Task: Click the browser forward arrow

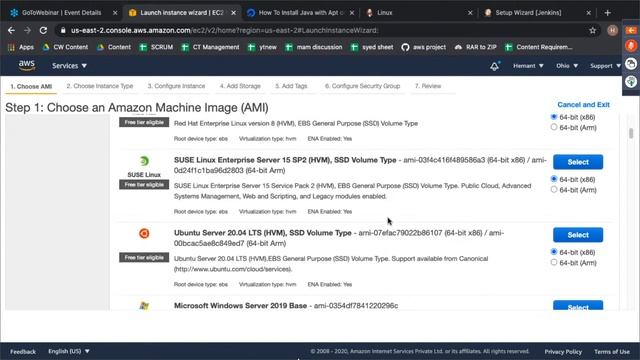Action: pos(27,30)
